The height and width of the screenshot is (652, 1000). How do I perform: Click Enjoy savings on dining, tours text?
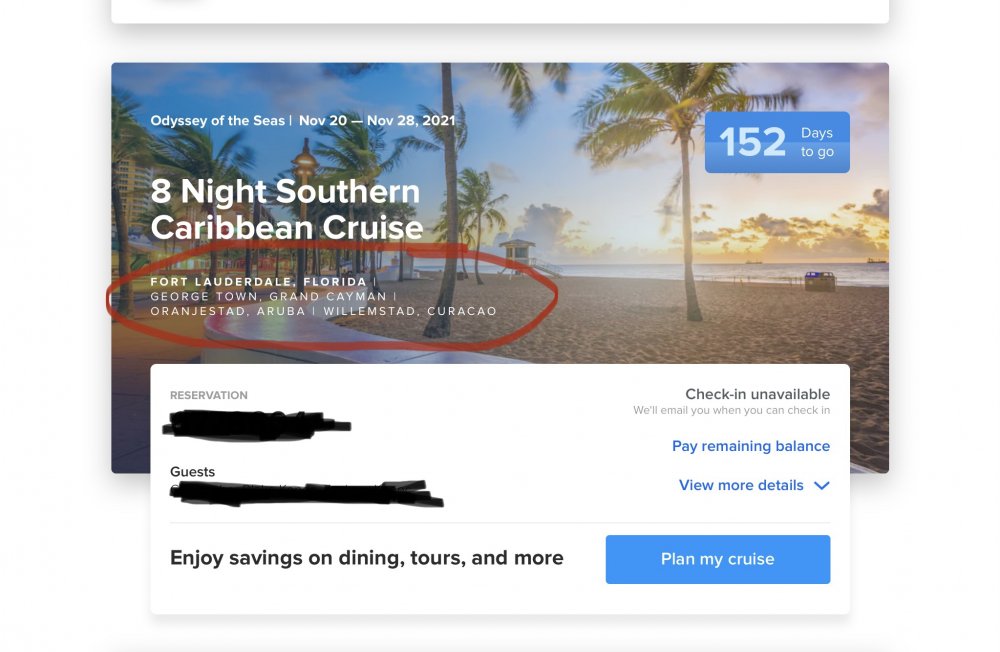coord(367,558)
